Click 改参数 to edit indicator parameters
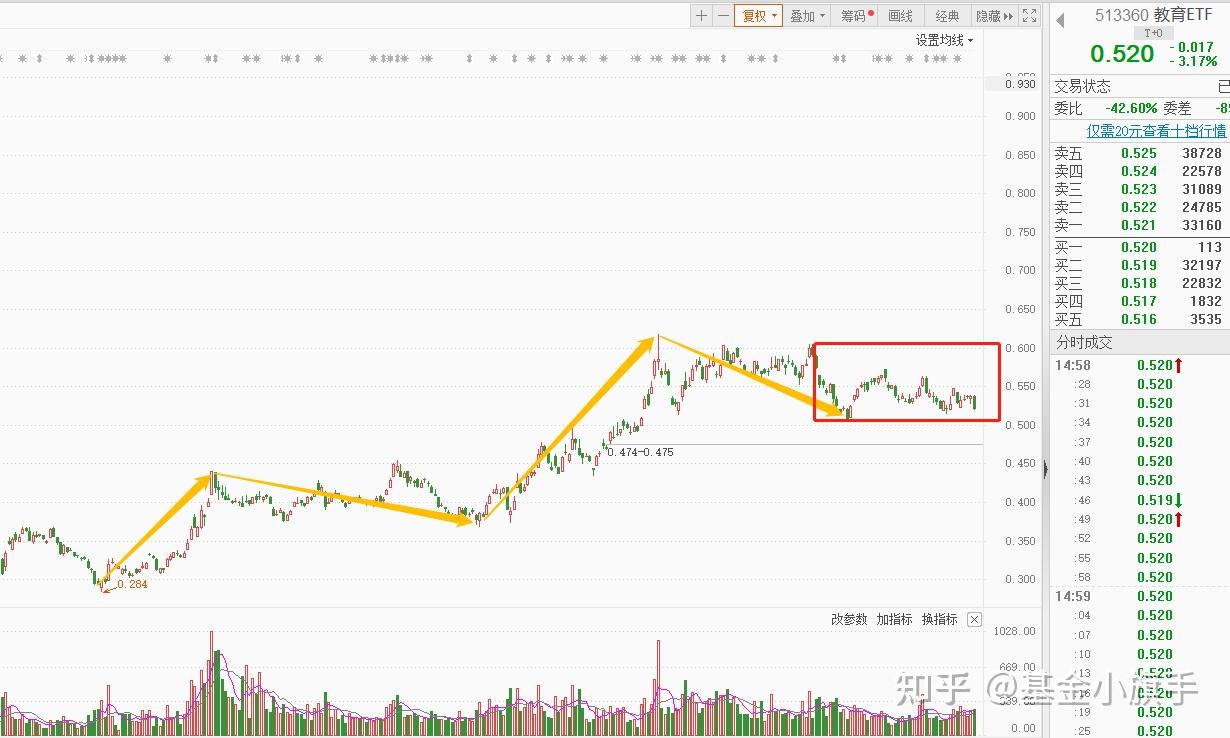Image resolution: width=1230 pixels, height=738 pixels. [849, 619]
